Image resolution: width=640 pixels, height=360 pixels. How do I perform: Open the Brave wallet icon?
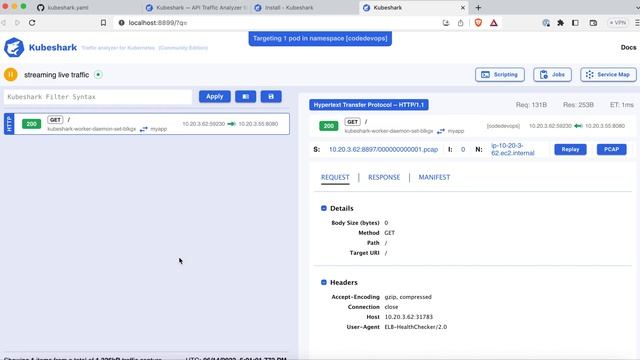(593, 23)
